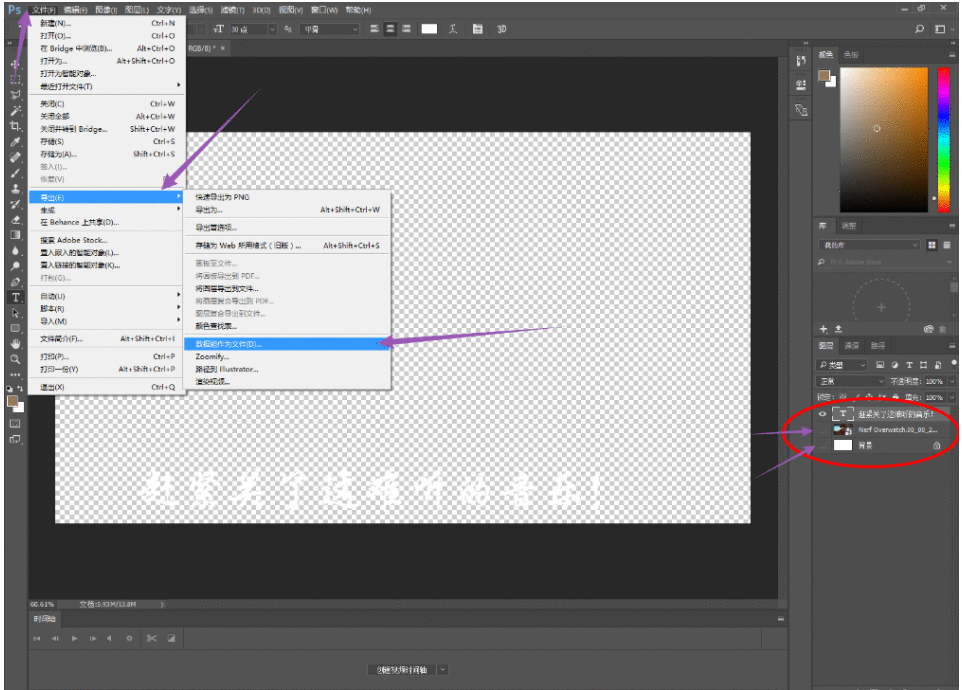962x690 pixels.
Task: Choose 存储为(A)... from the File menu
Action: tap(58, 154)
